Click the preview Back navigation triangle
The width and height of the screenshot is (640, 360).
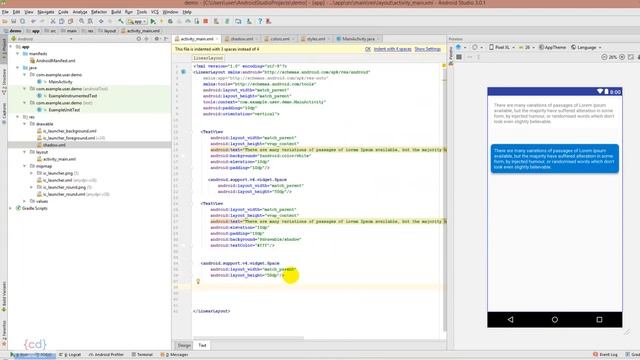coord(510,320)
